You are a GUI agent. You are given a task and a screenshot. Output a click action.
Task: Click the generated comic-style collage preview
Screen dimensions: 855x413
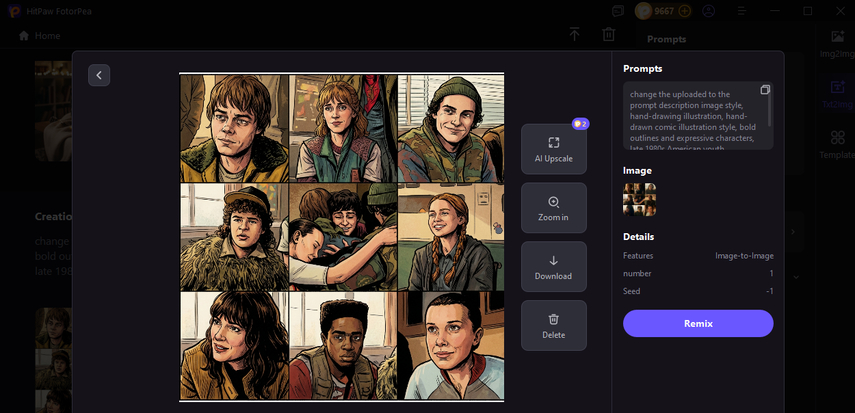click(x=341, y=237)
